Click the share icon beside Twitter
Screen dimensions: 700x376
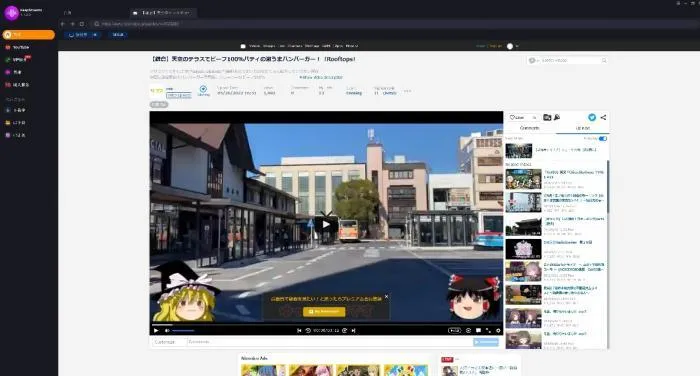click(x=603, y=117)
